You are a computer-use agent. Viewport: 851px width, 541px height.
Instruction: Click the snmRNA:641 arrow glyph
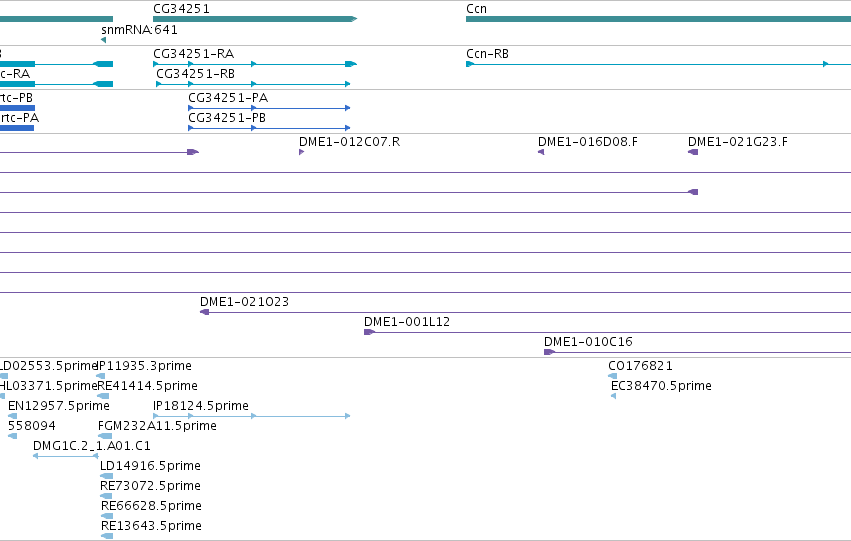point(103,40)
